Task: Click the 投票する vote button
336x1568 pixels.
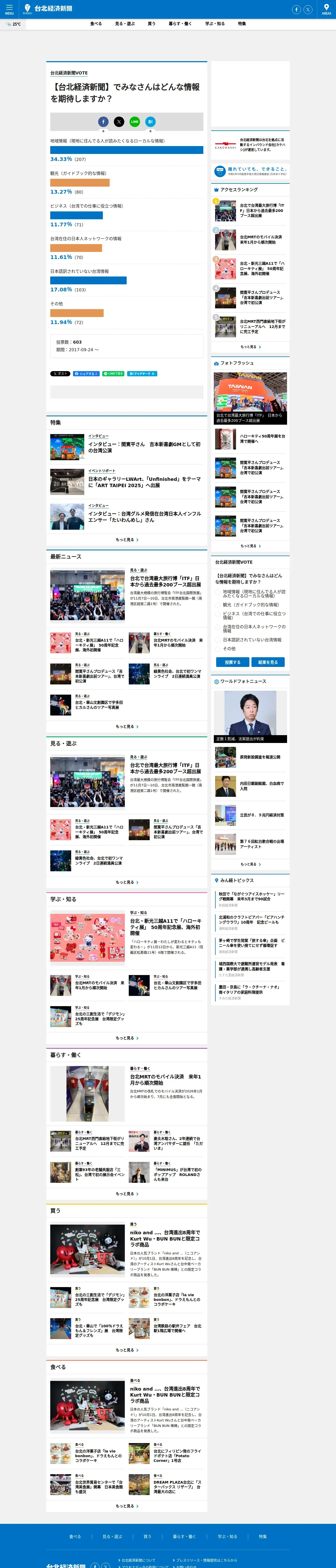Action: [x=232, y=662]
